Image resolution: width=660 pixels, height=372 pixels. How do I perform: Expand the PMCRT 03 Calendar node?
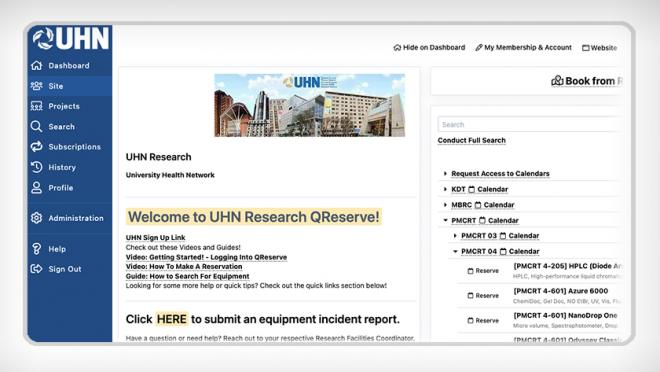pos(455,236)
